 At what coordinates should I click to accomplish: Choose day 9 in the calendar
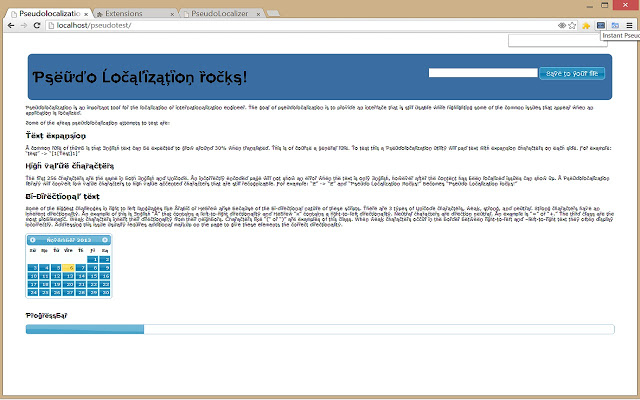coord(104,267)
